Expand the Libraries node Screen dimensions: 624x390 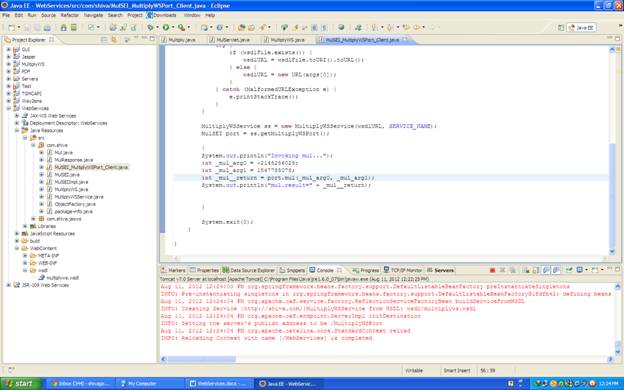(x=25, y=226)
